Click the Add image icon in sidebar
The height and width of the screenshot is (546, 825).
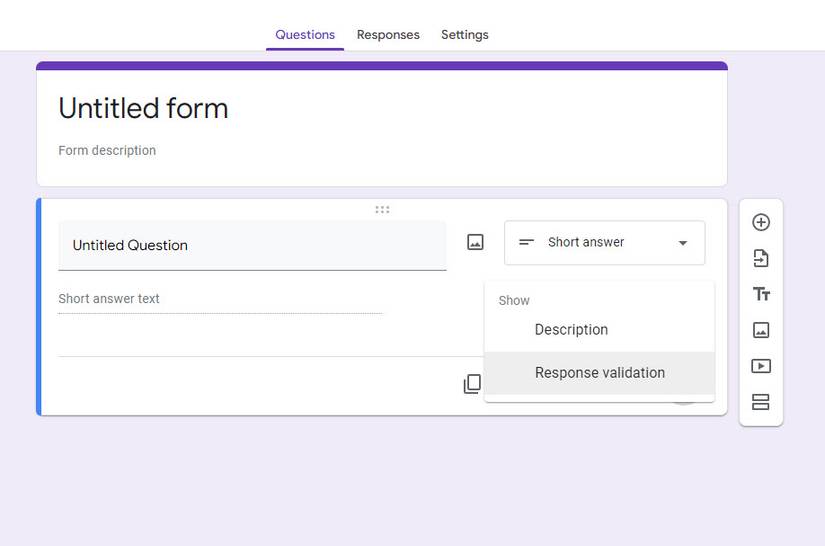[761, 330]
